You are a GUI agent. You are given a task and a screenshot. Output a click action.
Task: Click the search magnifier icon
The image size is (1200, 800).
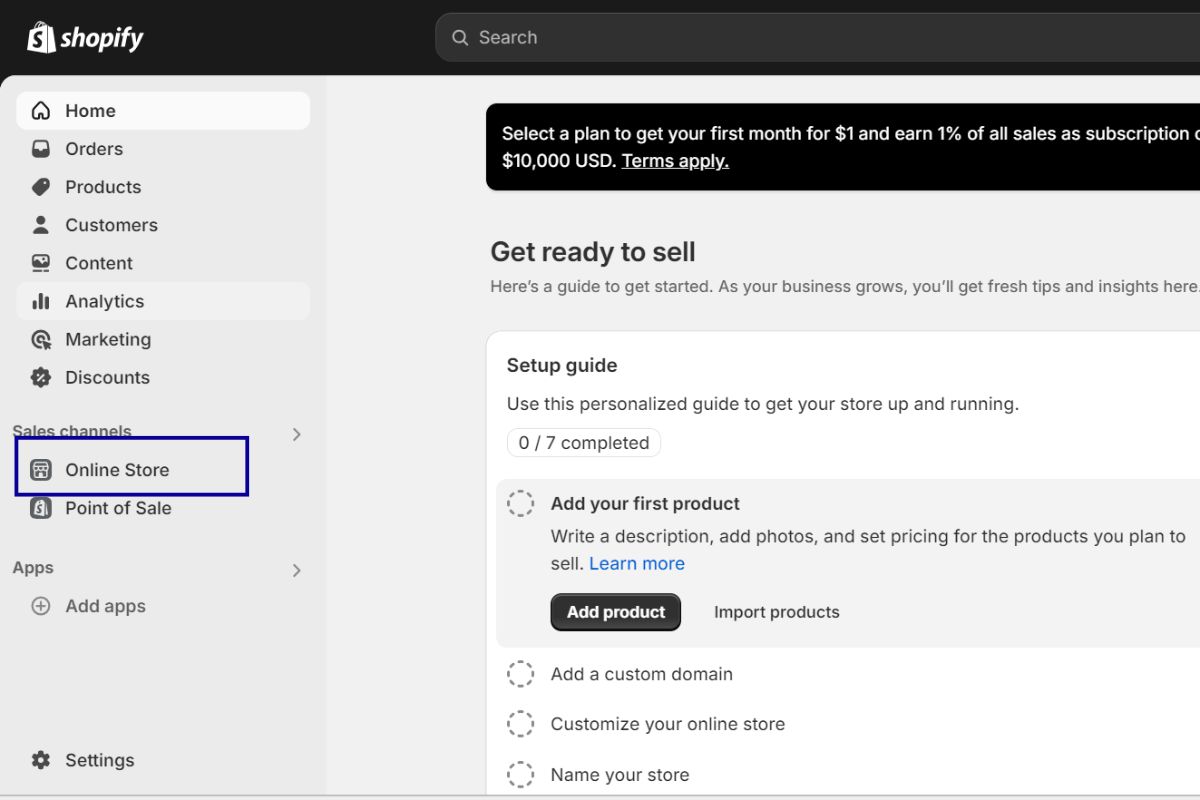(460, 37)
